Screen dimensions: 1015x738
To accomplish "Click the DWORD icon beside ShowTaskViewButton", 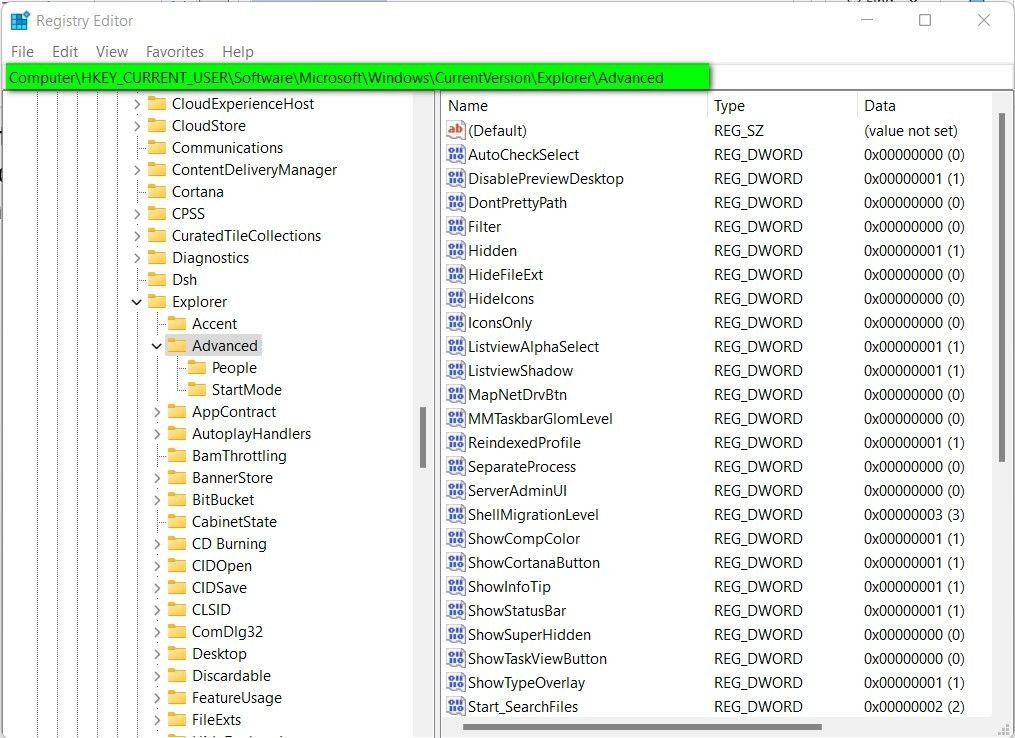I will click(456, 658).
